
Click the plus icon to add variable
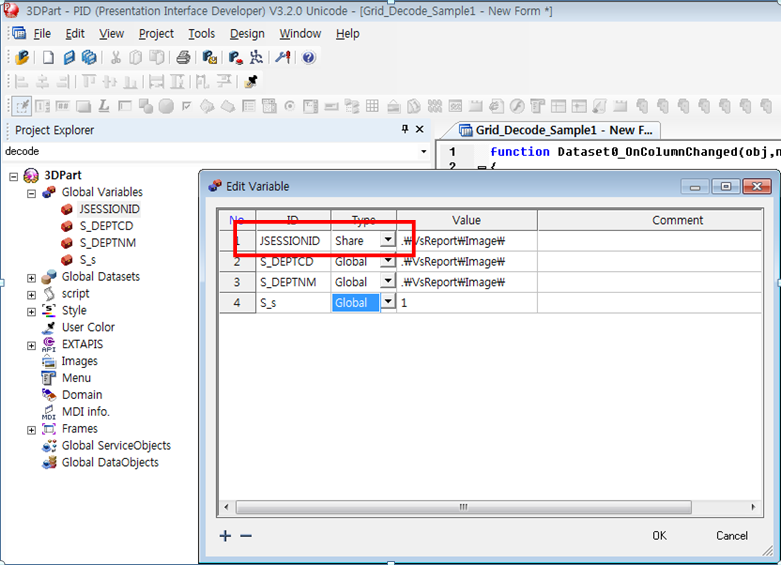(x=225, y=536)
